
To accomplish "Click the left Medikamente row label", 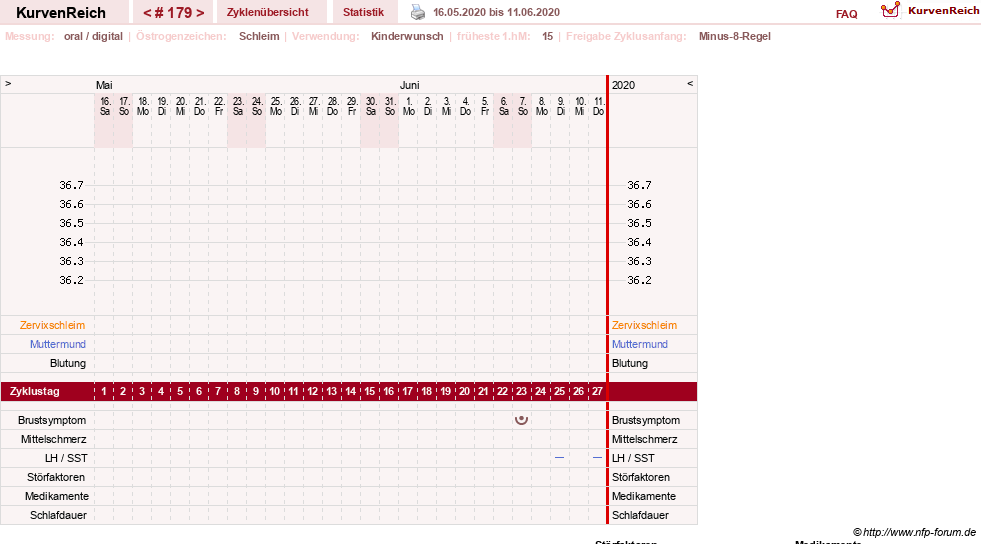I will tap(57, 496).
